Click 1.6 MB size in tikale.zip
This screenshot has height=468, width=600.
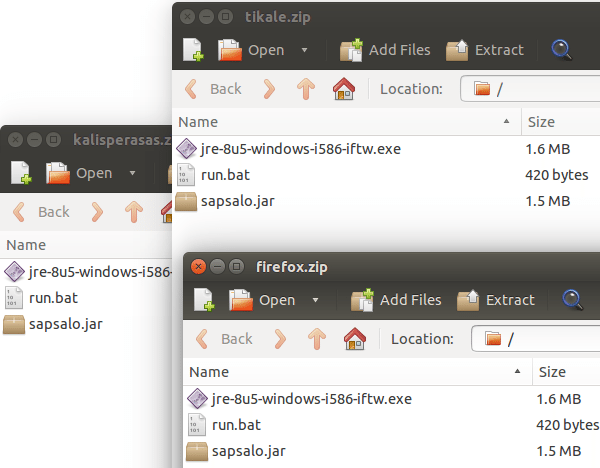[548, 149]
